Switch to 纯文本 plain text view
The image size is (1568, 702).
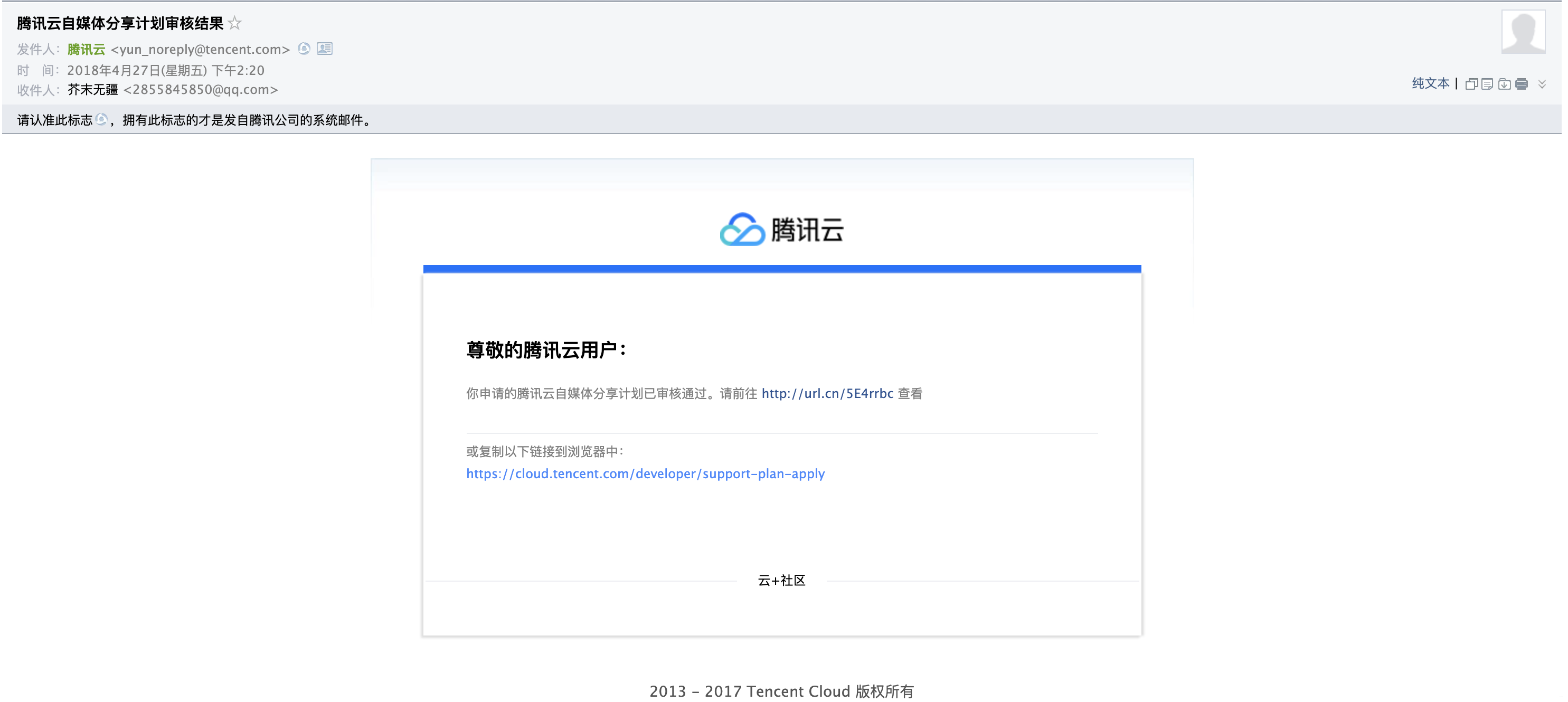point(1430,83)
